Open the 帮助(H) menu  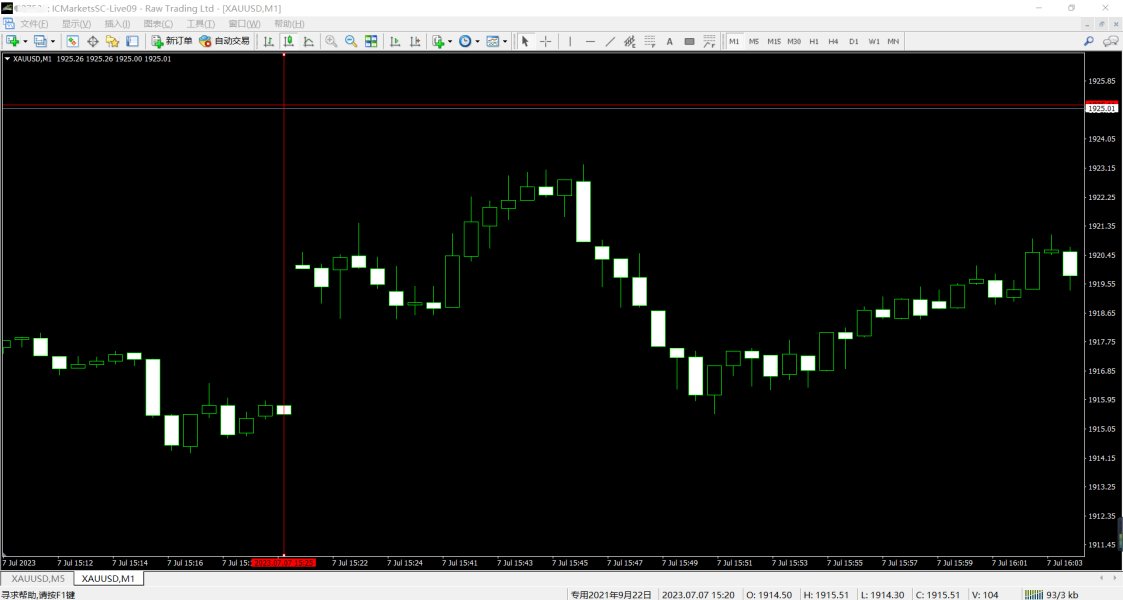289,24
